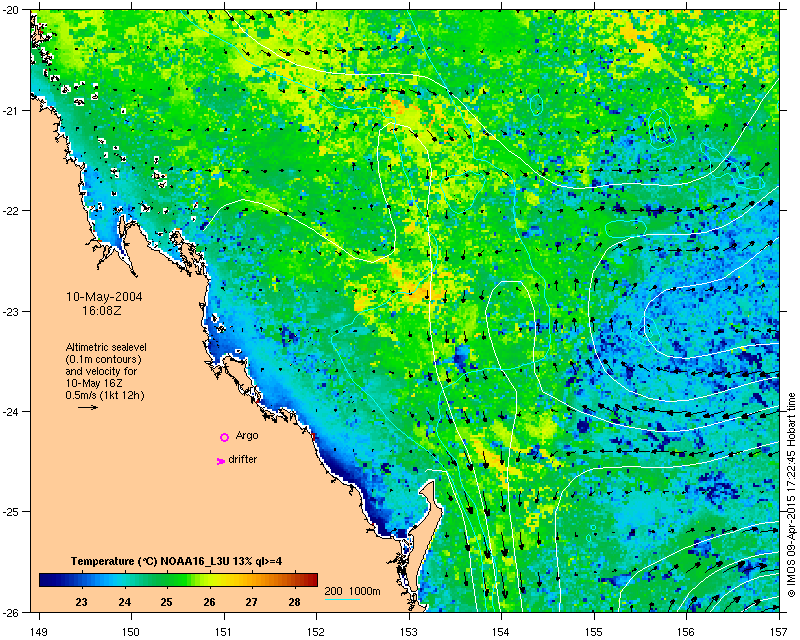Click the cyan 200m contour legend line
Viewport: 800px width, 640px height.
(x=342, y=599)
